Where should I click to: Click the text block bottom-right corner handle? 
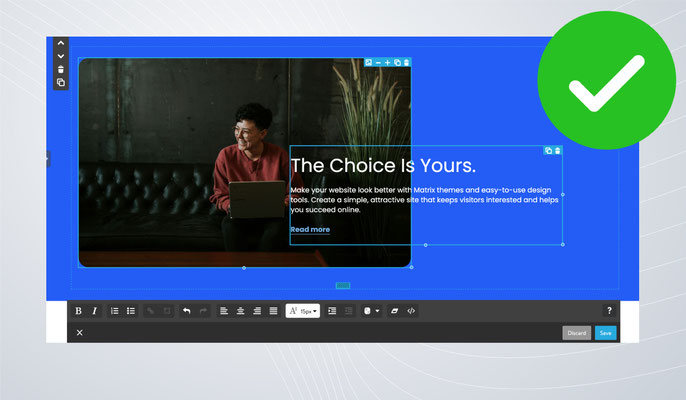pos(563,245)
